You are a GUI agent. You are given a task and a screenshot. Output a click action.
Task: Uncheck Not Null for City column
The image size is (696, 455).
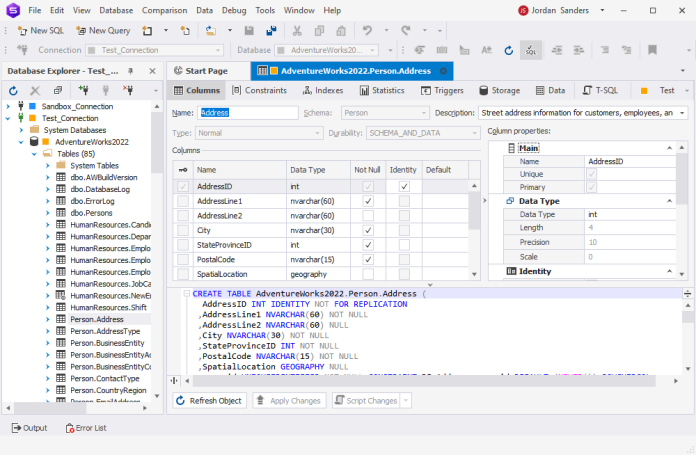[368, 230]
